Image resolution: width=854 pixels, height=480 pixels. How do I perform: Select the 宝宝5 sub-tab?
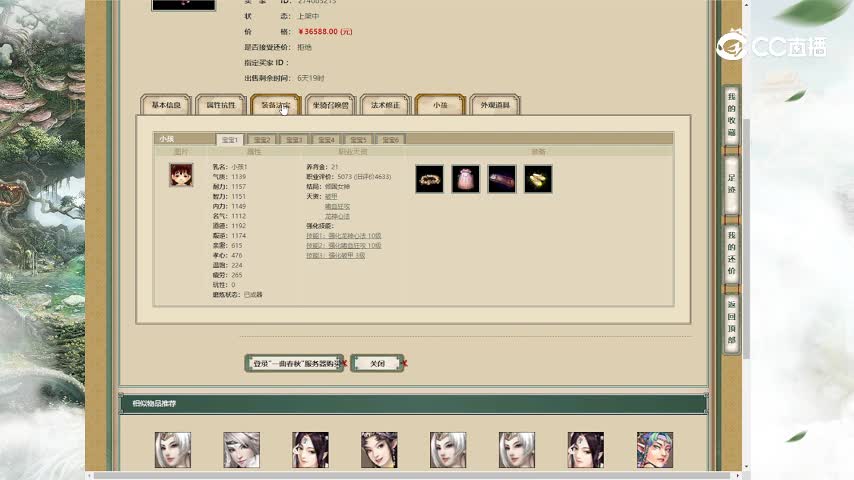click(358, 140)
